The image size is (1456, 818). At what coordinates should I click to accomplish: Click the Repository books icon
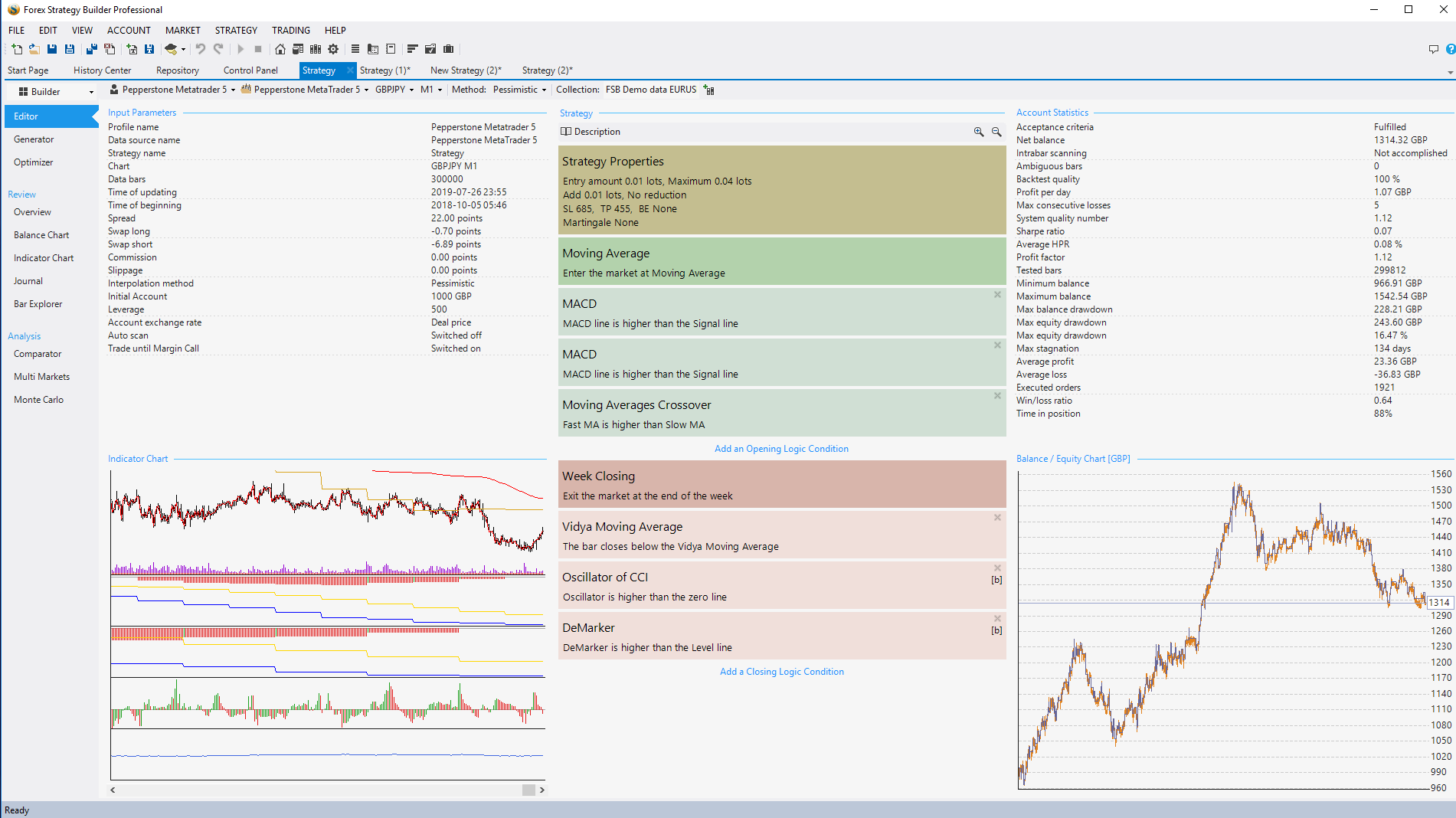316,49
